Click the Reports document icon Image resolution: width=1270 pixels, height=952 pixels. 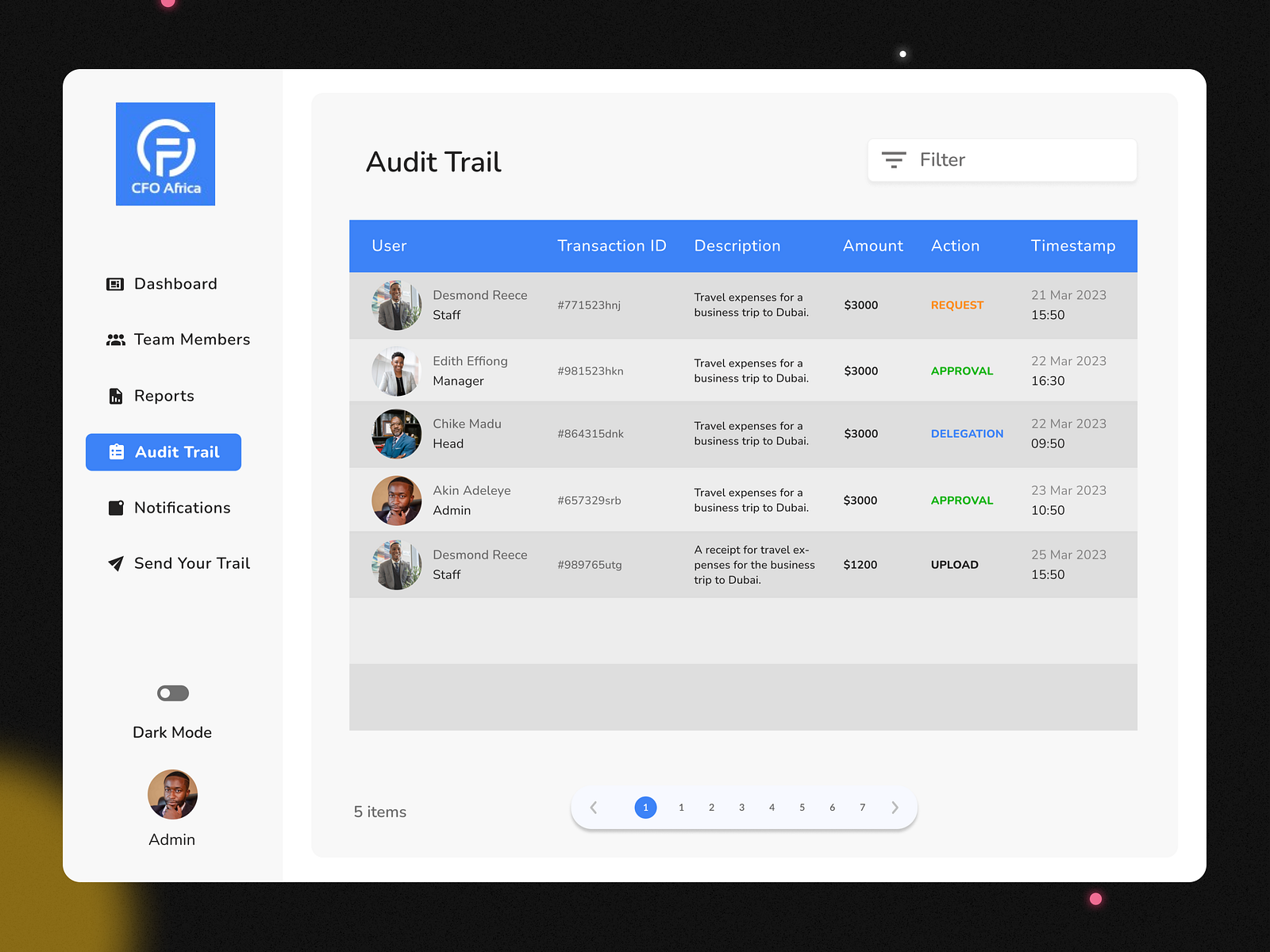pos(114,395)
